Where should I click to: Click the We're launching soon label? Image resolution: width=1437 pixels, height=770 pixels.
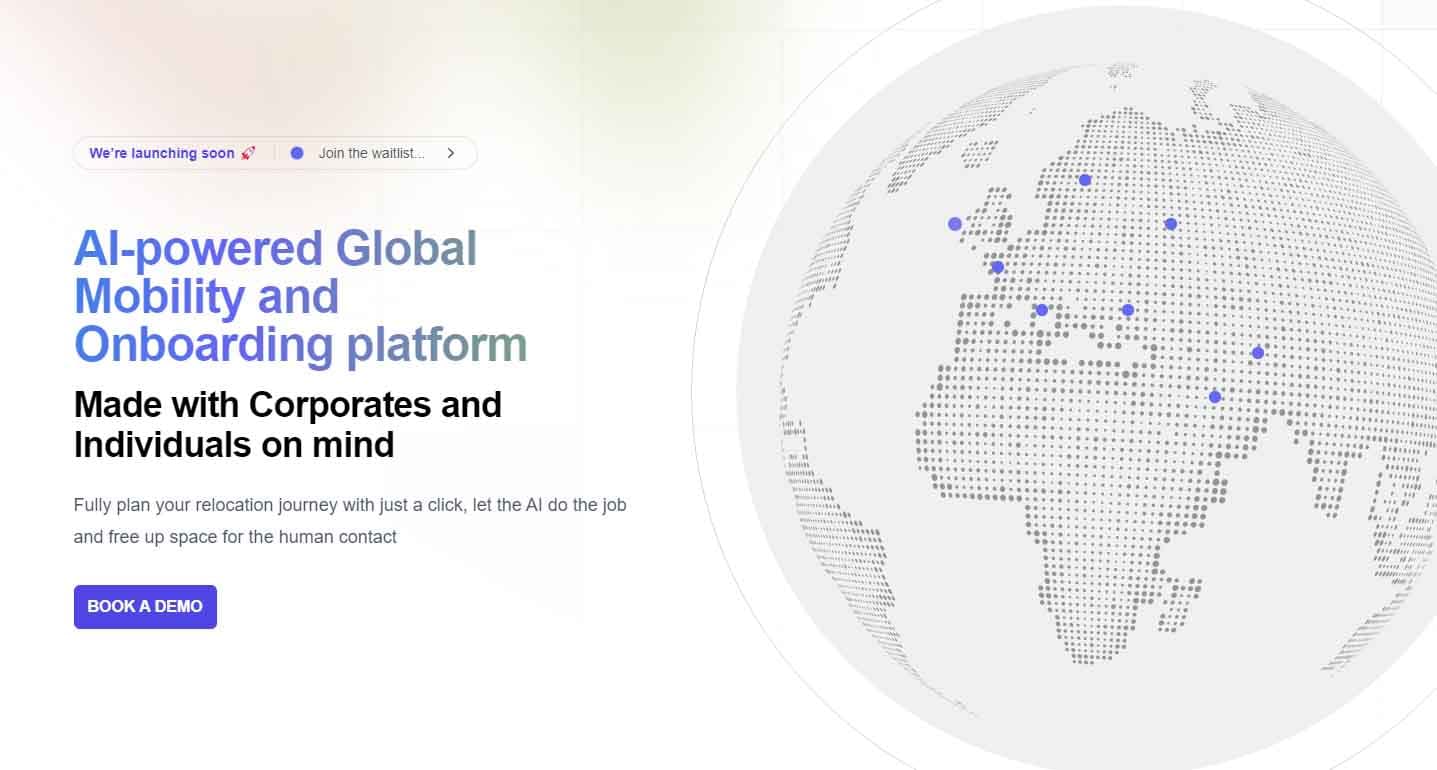(162, 153)
